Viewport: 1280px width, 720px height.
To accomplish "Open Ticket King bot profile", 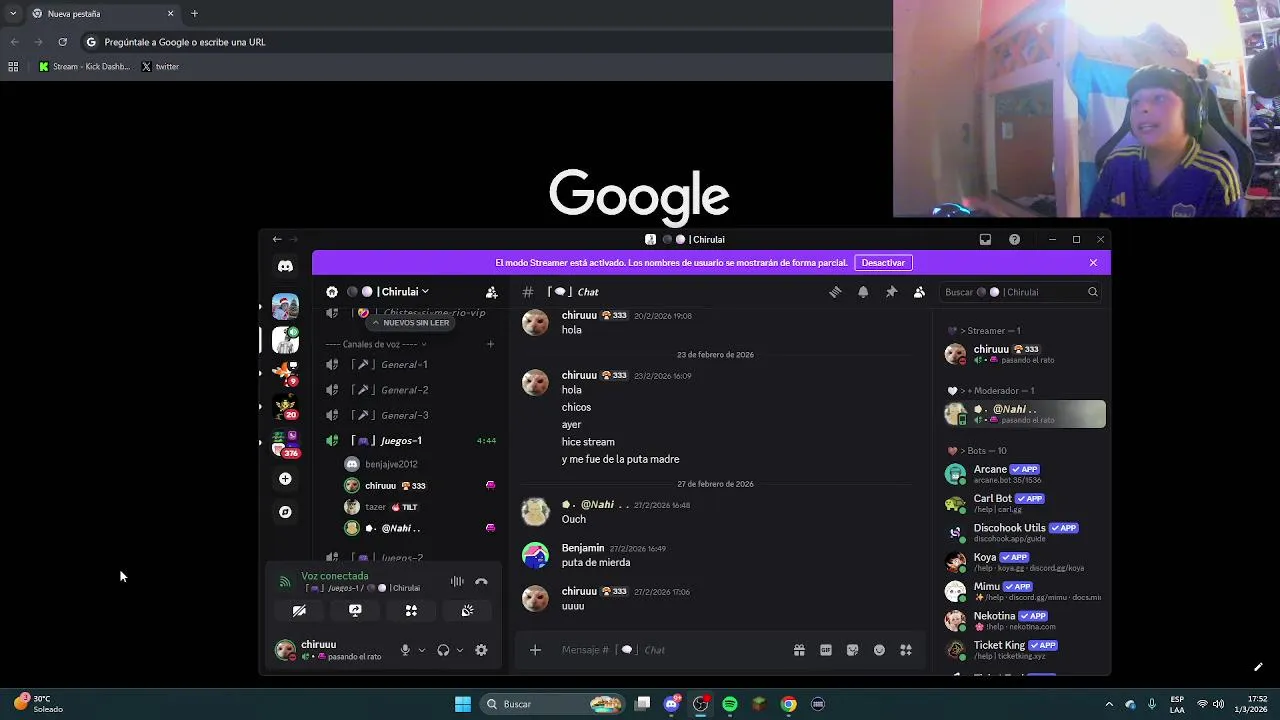I will pos(1024,650).
